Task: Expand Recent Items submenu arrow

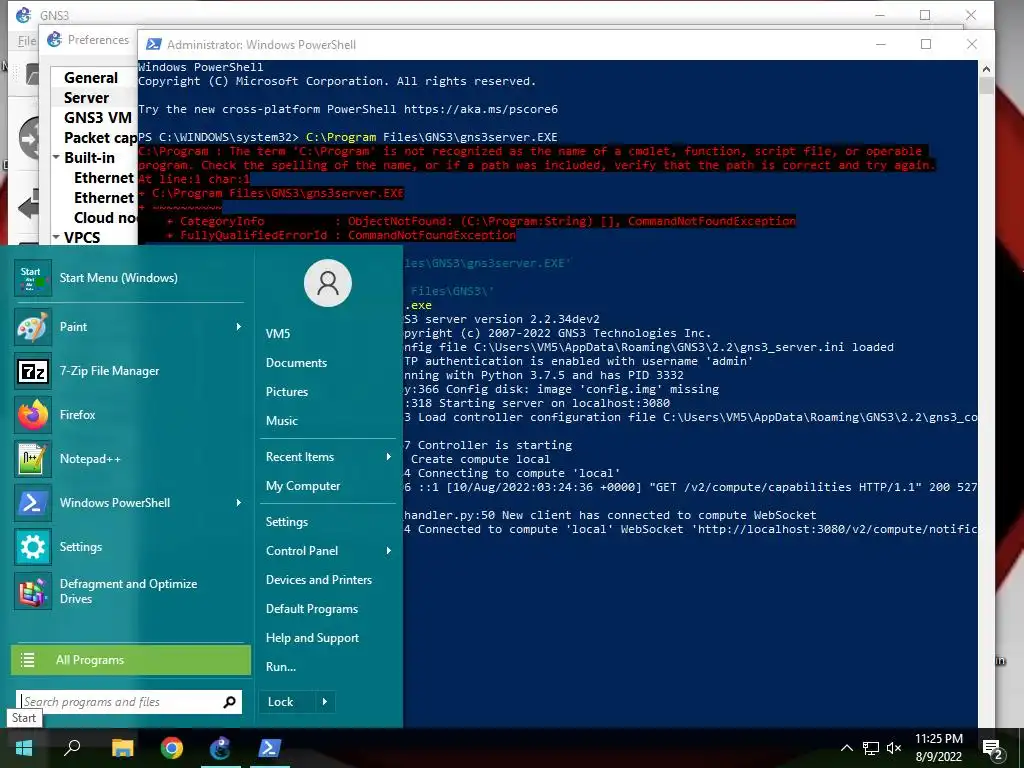Action: [x=389, y=456]
